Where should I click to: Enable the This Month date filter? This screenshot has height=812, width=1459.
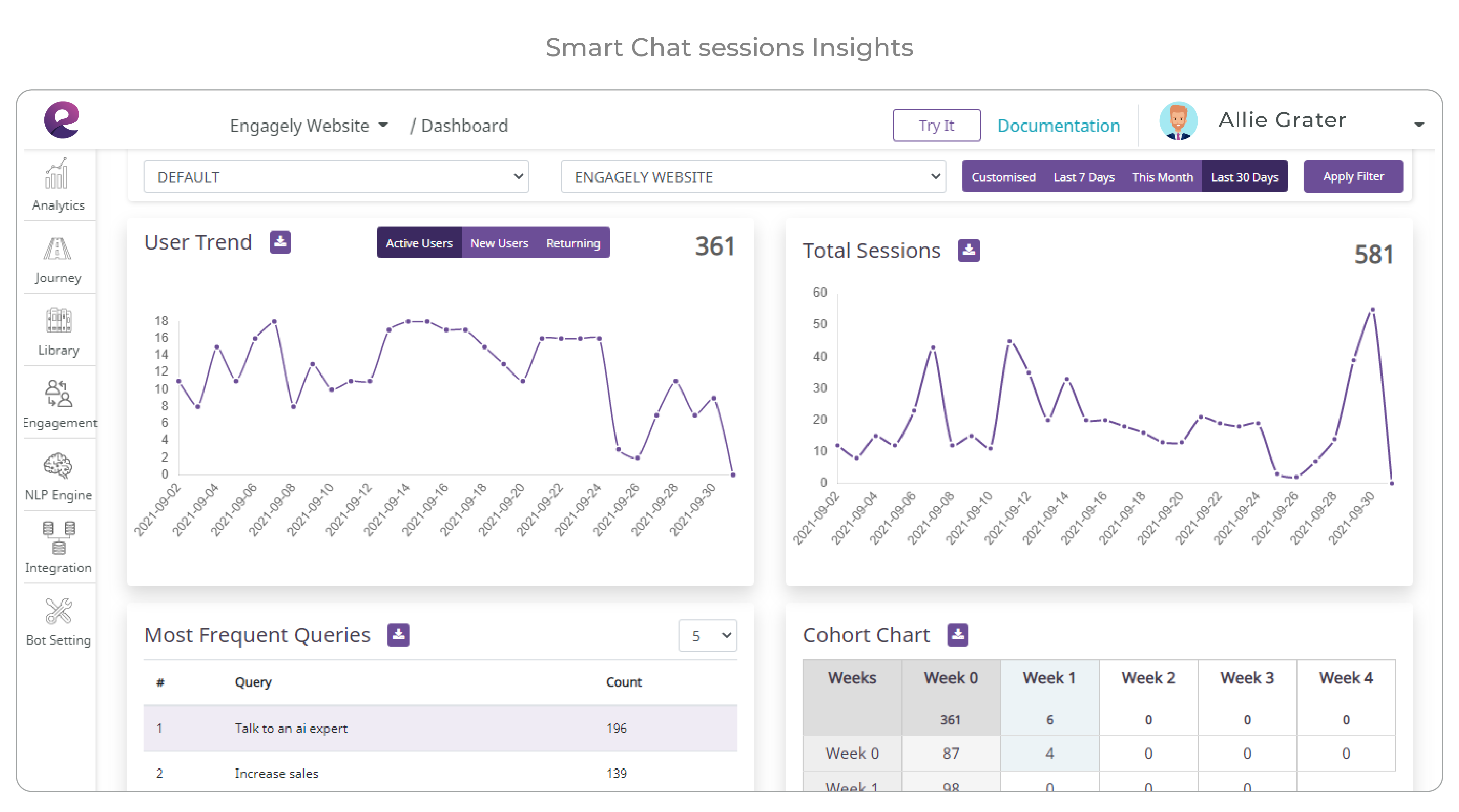point(1162,176)
